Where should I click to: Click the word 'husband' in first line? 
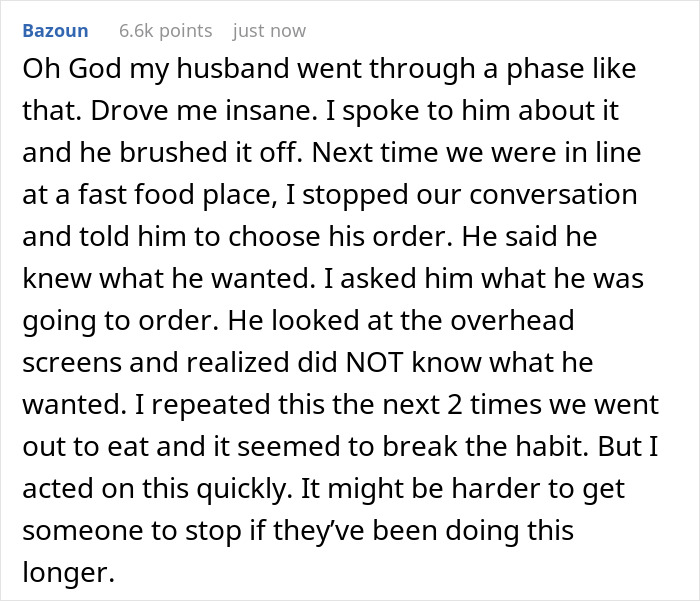click(x=233, y=69)
